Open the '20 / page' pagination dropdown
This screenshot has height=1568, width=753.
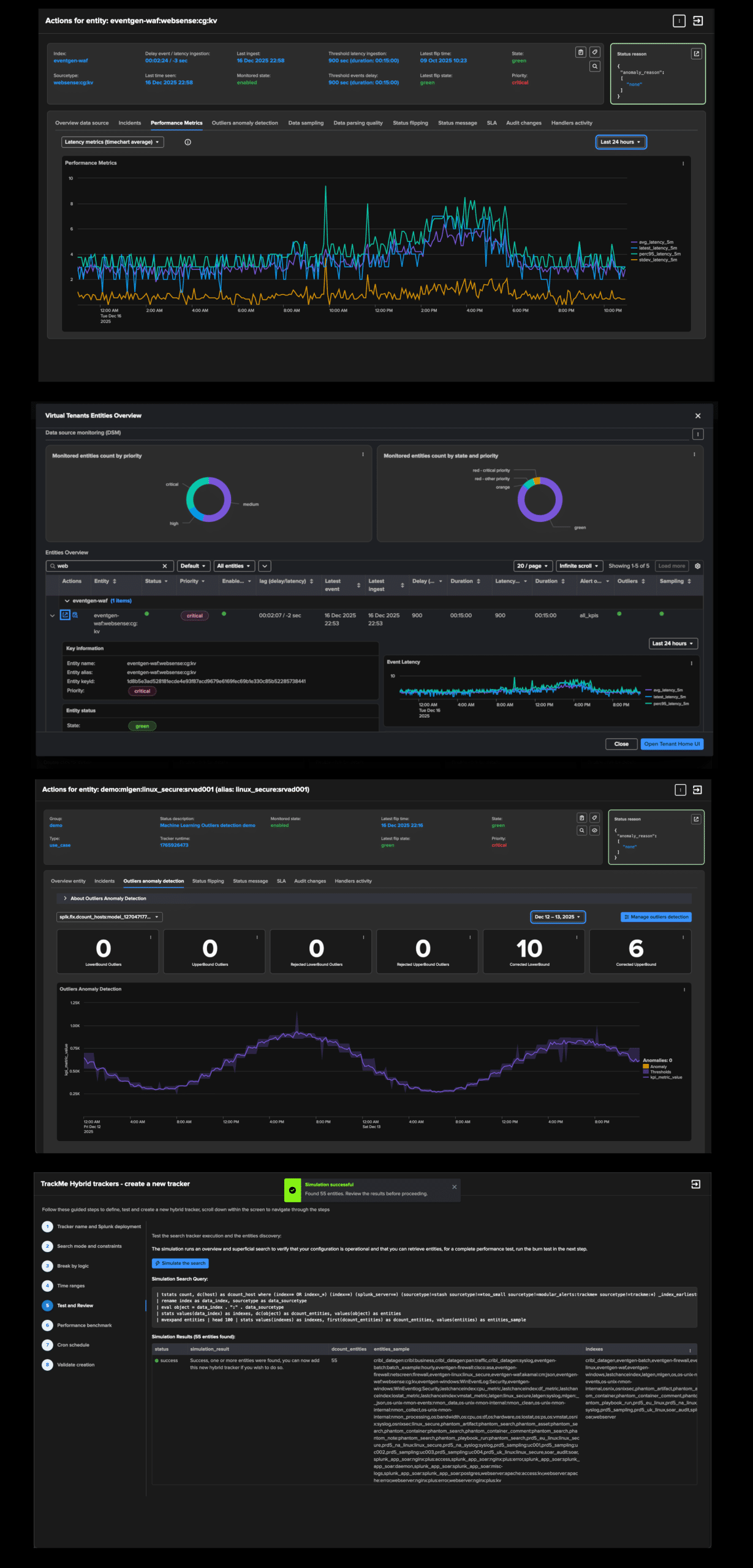(x=532, y=566)
